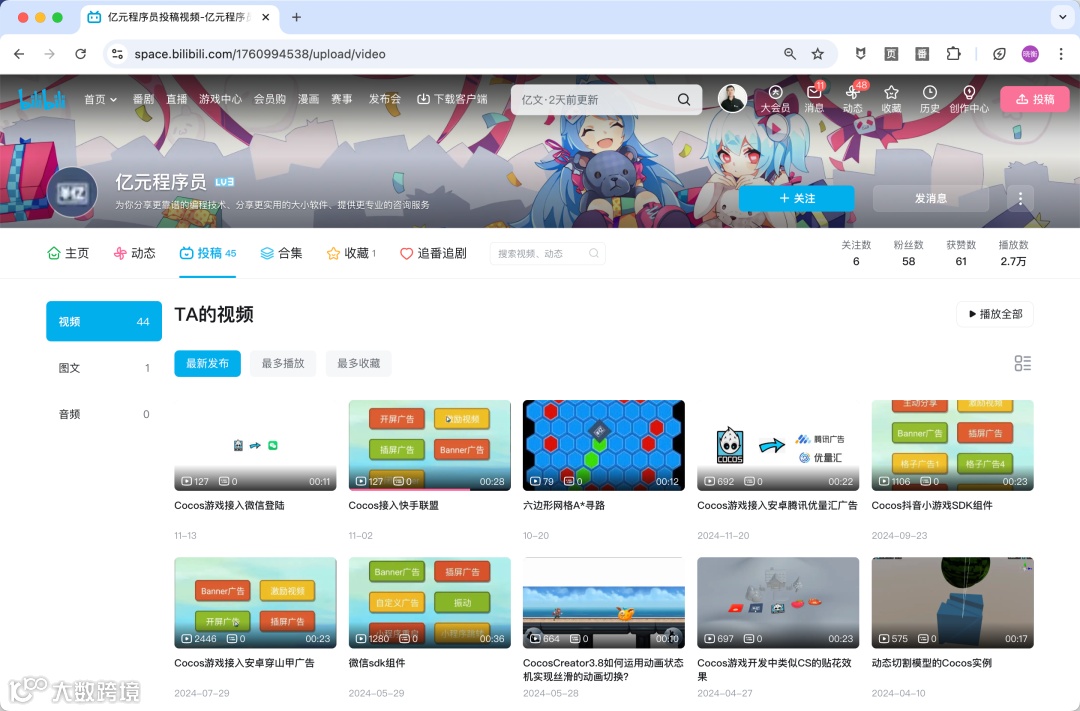Screen dimensions: 1080x711
Task: Select the 图文 sidebar category
Action: 104,368
